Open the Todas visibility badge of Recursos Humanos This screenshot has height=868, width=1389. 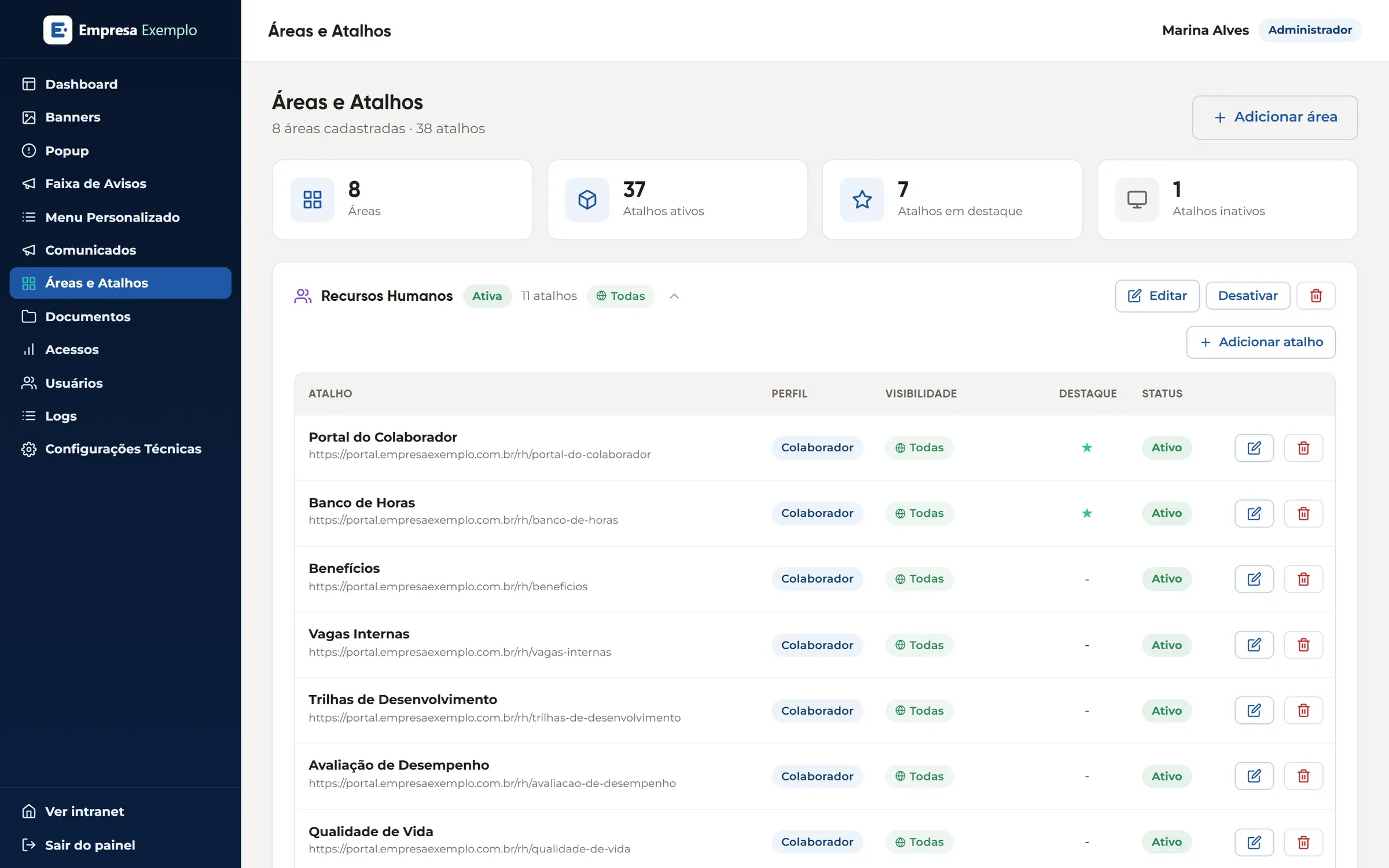[620, 296]
